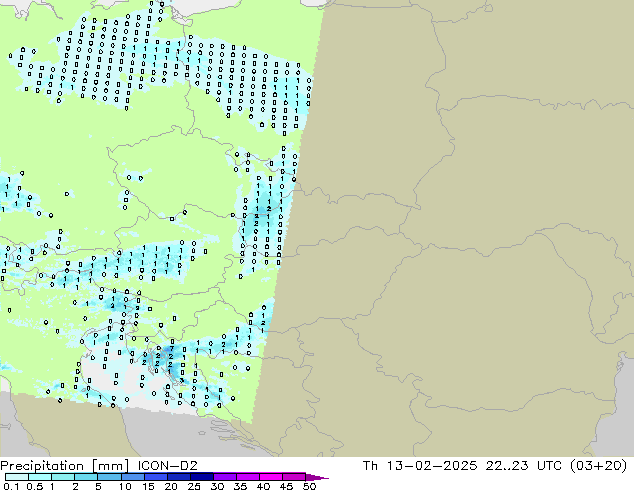Click the date 'Th 13-02-2025'
This screenshot has width=634, height=490.
[420, 466]
